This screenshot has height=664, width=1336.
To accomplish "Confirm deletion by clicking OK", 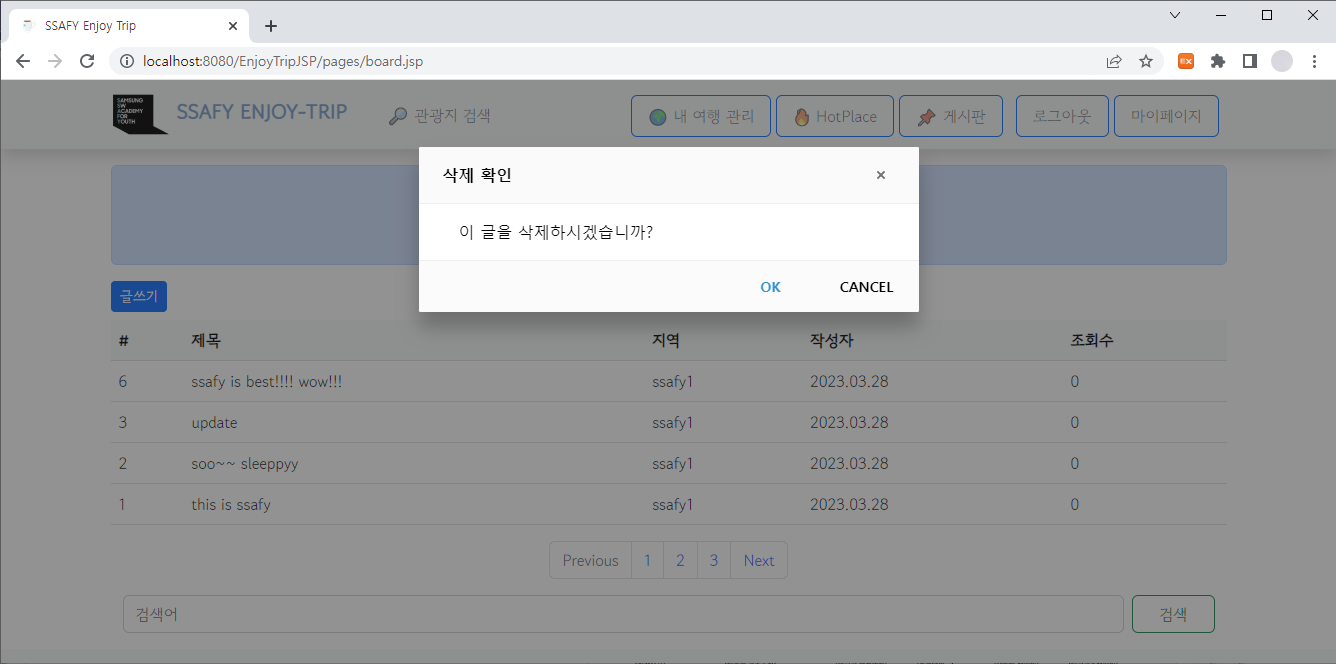I will [x=770, y=287].
